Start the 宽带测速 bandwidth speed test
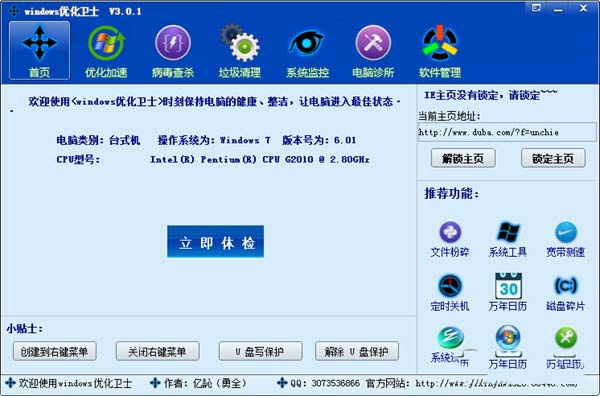The height and width of the screenshot is (396, 600). pos(566,239)
